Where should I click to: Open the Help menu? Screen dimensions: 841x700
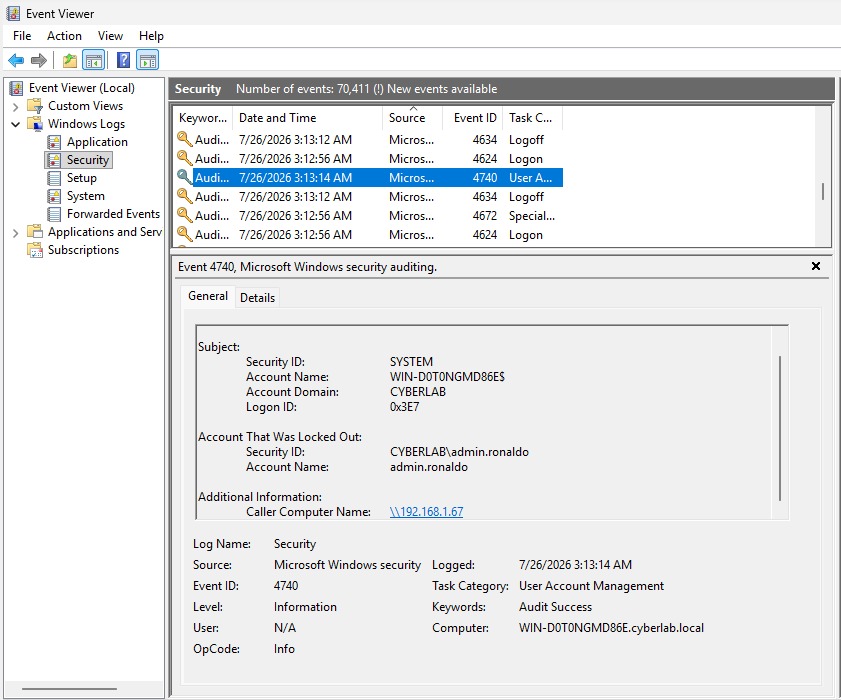point(151,36)
